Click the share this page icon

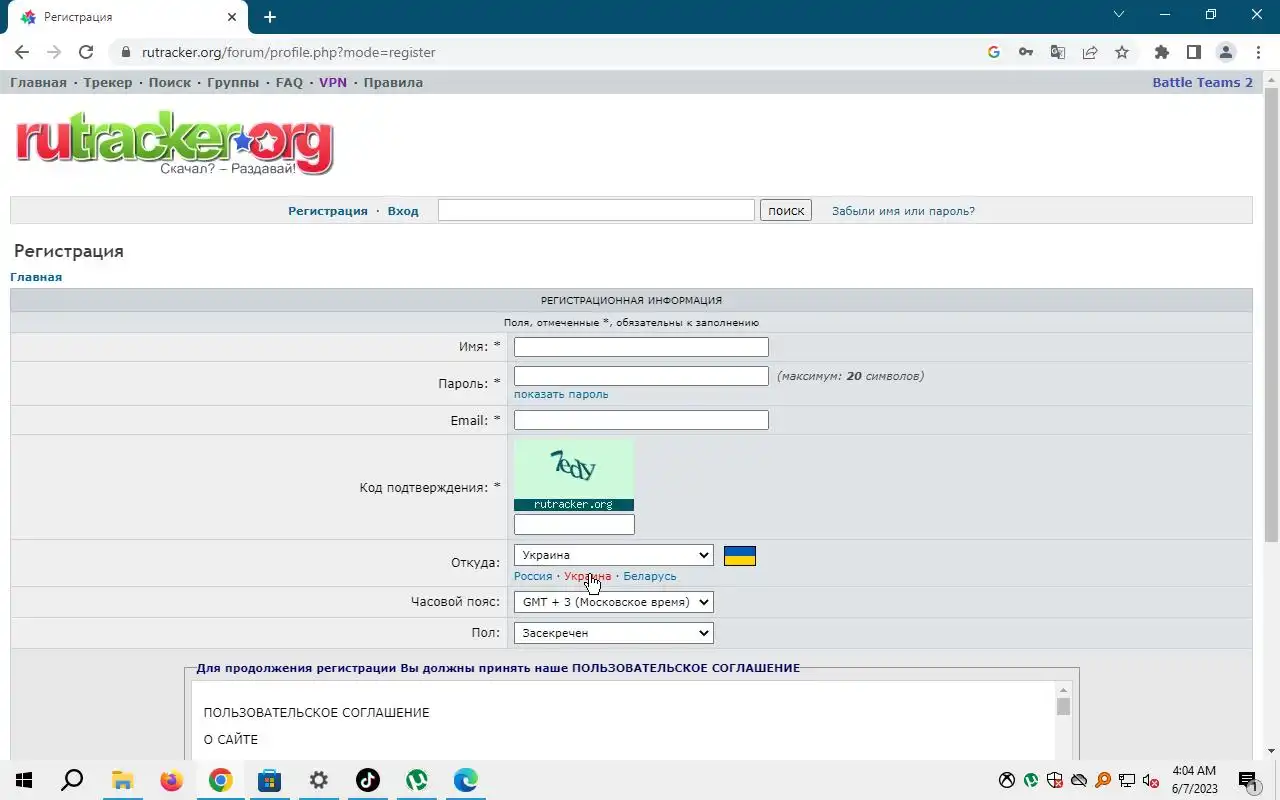tap(1090, 52)
